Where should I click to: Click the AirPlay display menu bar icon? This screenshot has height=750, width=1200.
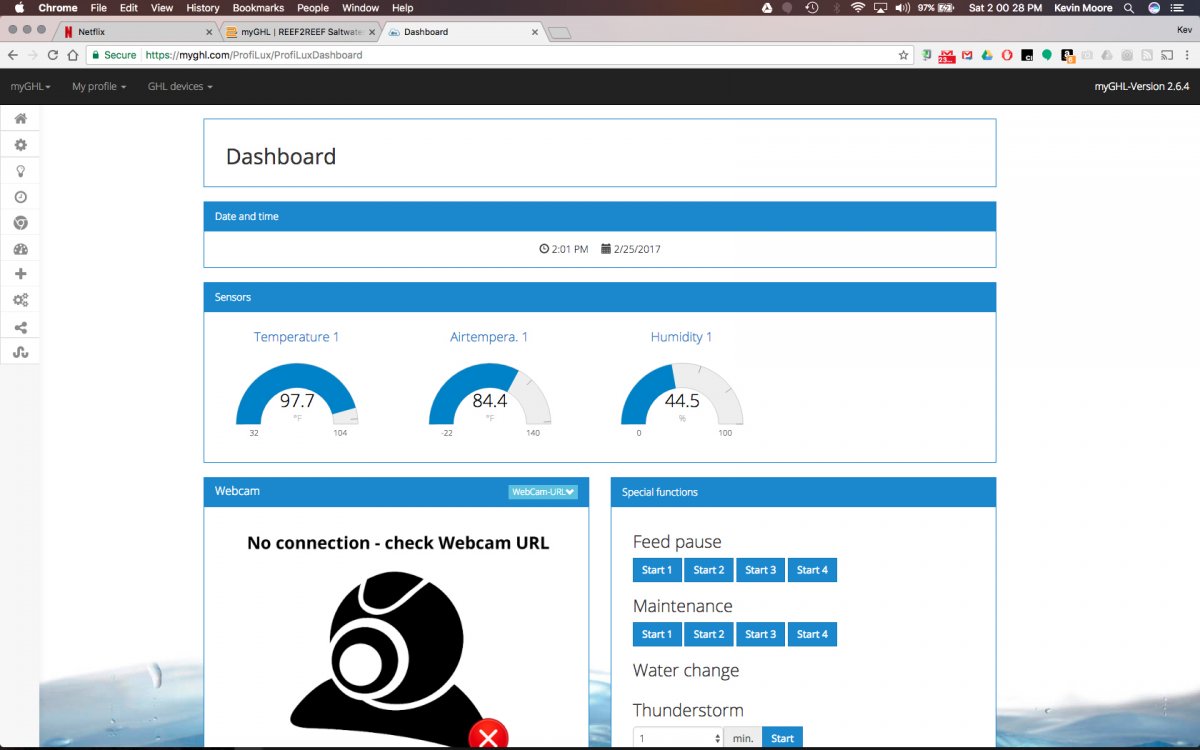(x=881, y=8)
